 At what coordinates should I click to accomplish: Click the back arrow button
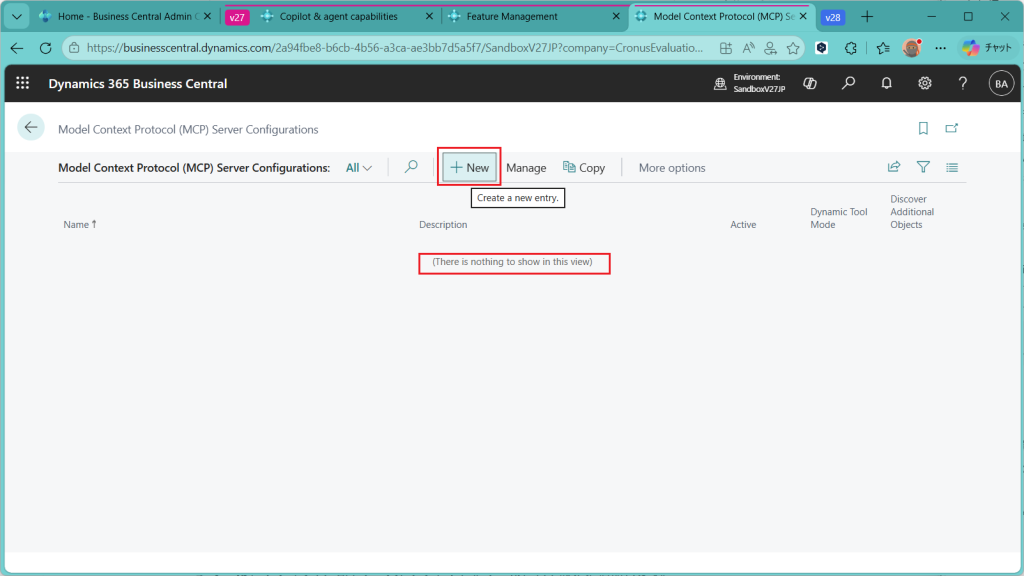[31, 127]
